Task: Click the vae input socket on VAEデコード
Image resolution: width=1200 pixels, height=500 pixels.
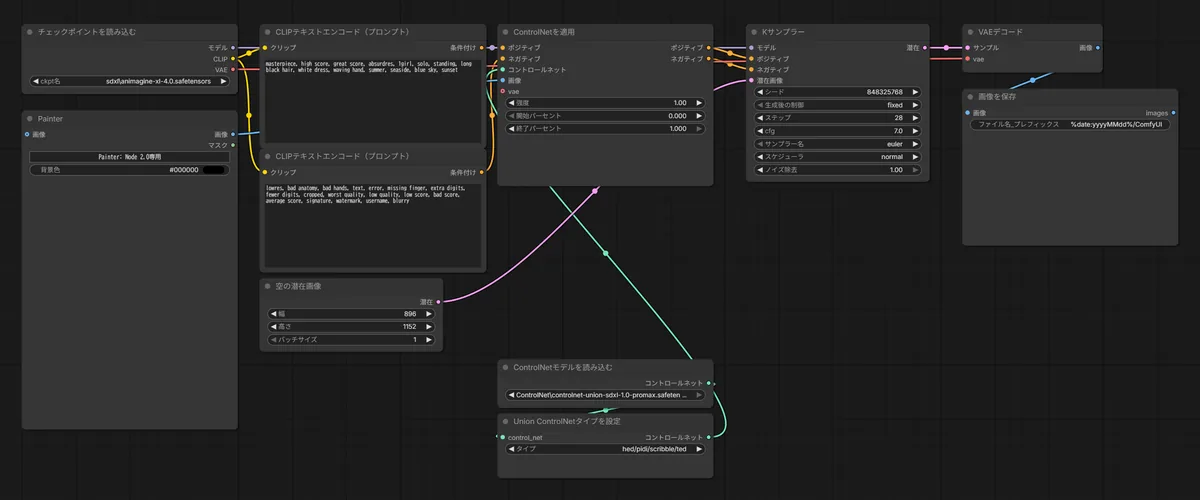Action: 968,59
